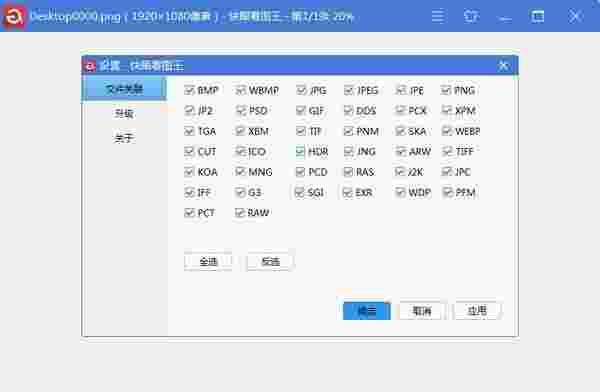Toggle the PNM checkbox

pyautogui.click(x=349, y=131)
